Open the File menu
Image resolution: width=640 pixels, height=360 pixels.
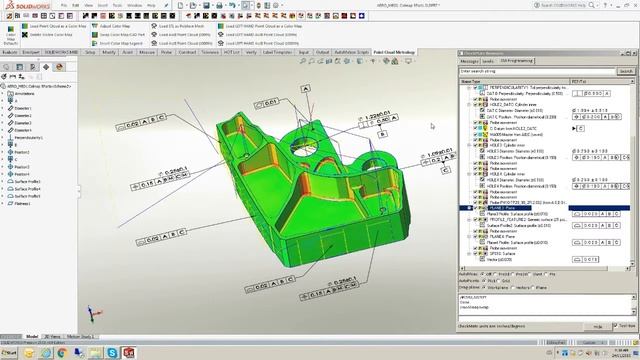pyautogui.click(x=64, y=5)
